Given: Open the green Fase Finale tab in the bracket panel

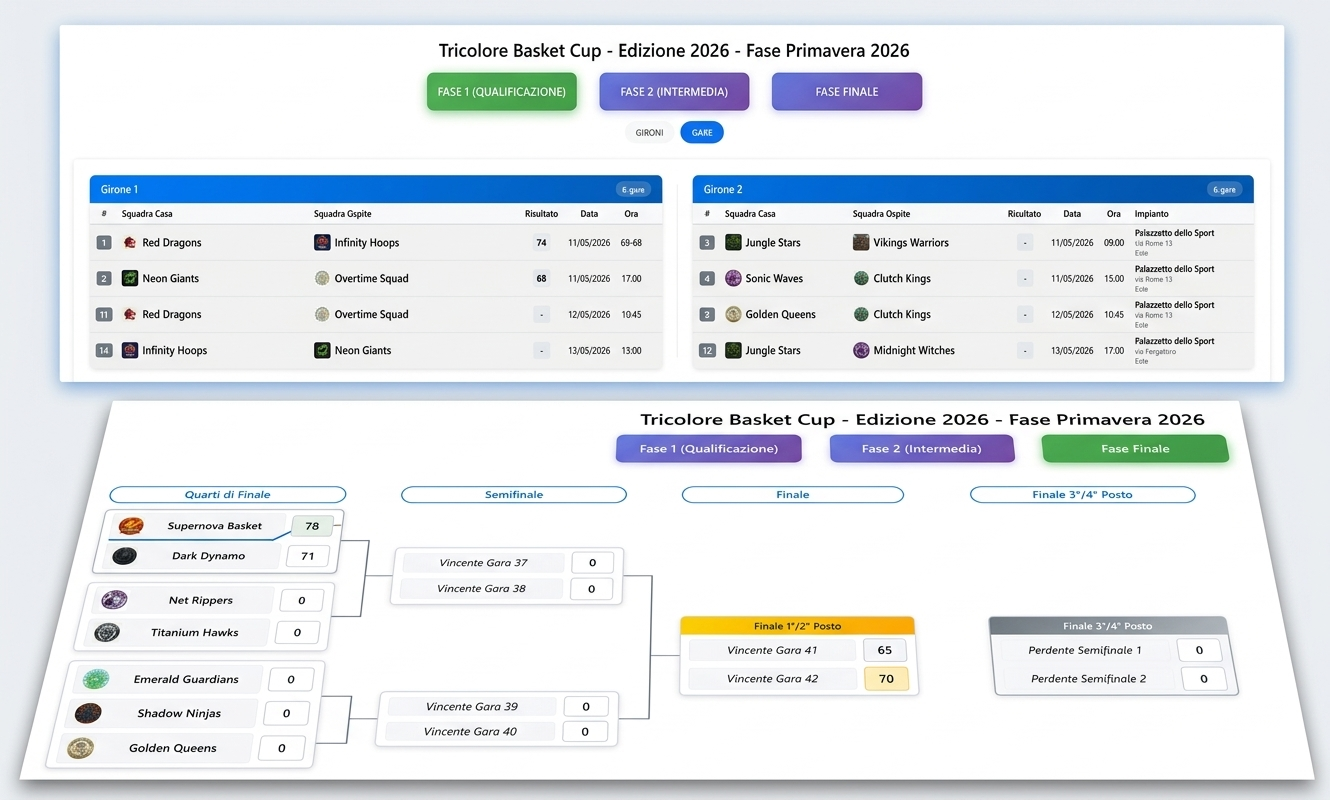Looking at the screenshot, I should [x=1135, y=449].
